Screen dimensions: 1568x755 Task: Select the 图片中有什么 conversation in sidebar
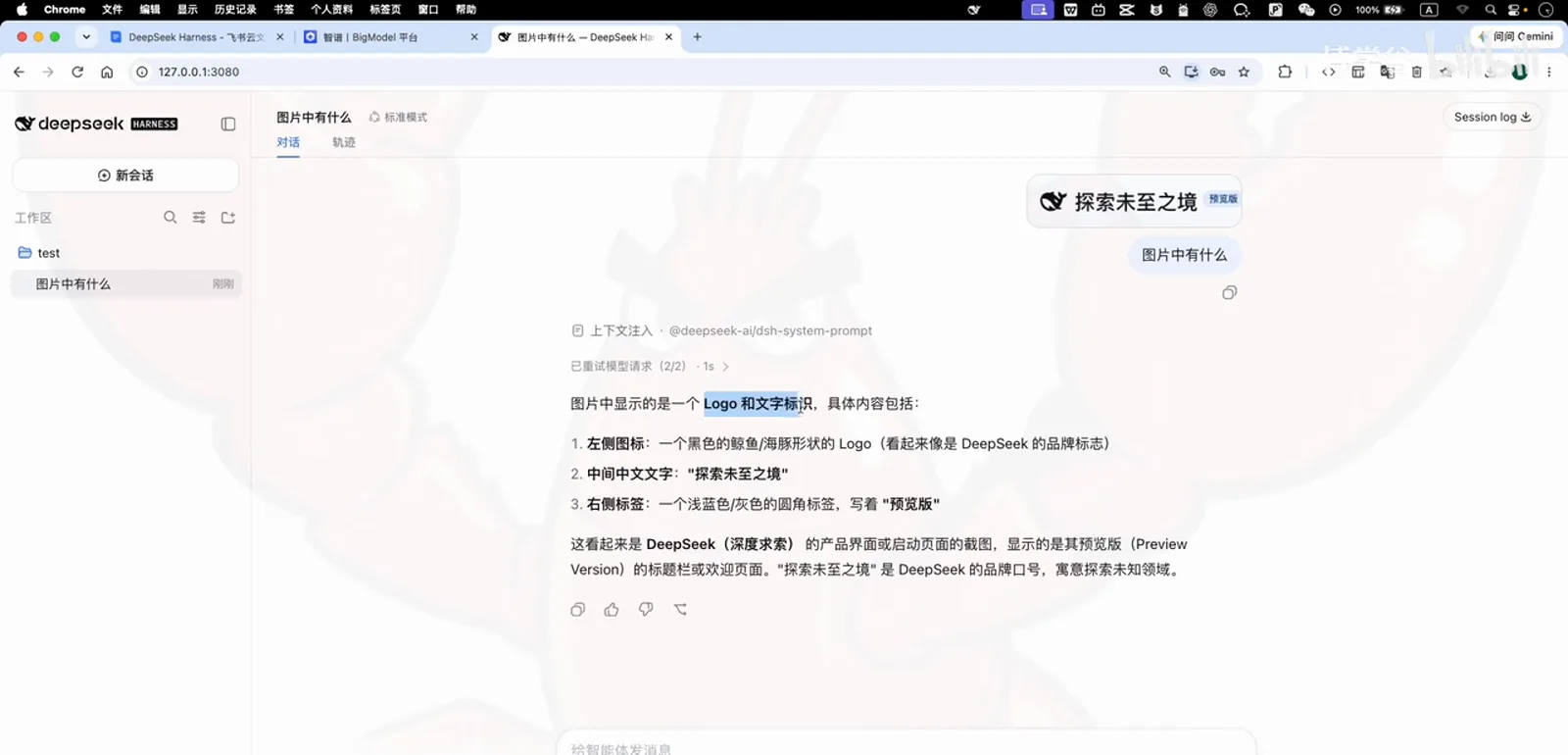[125, 284]
